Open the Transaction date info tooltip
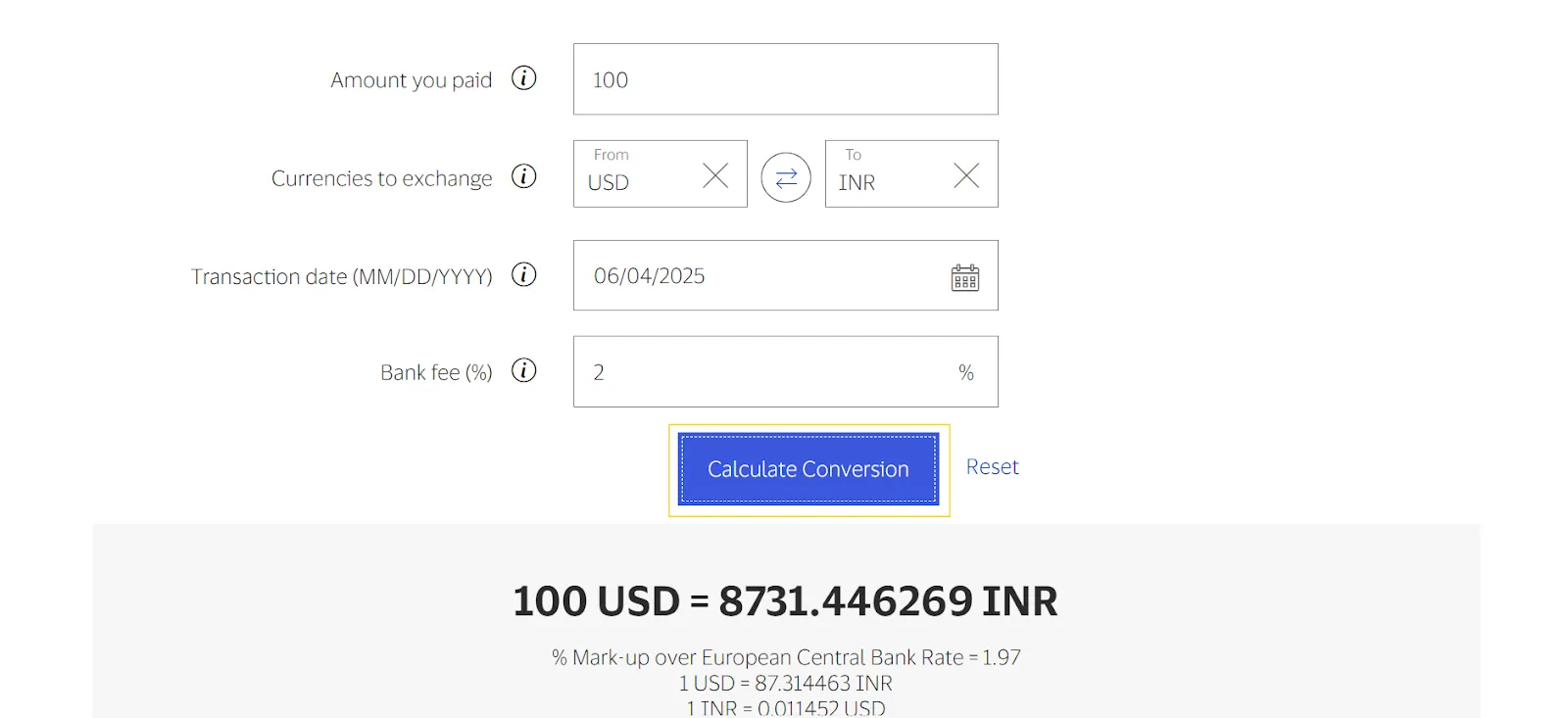 click(x=525, y=275)
